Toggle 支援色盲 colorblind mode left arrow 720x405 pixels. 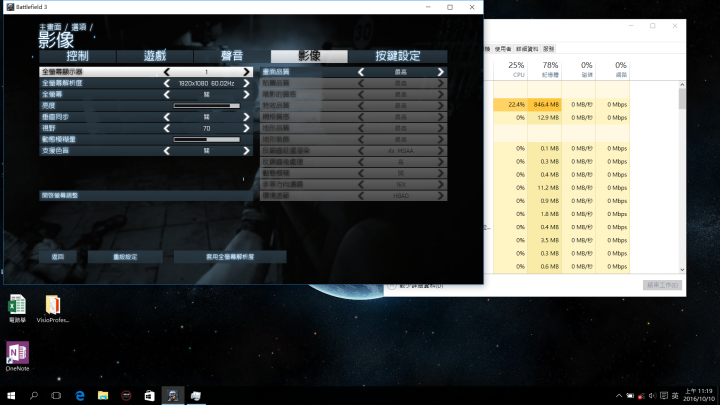pyautogui.click(x=167, y=151)
